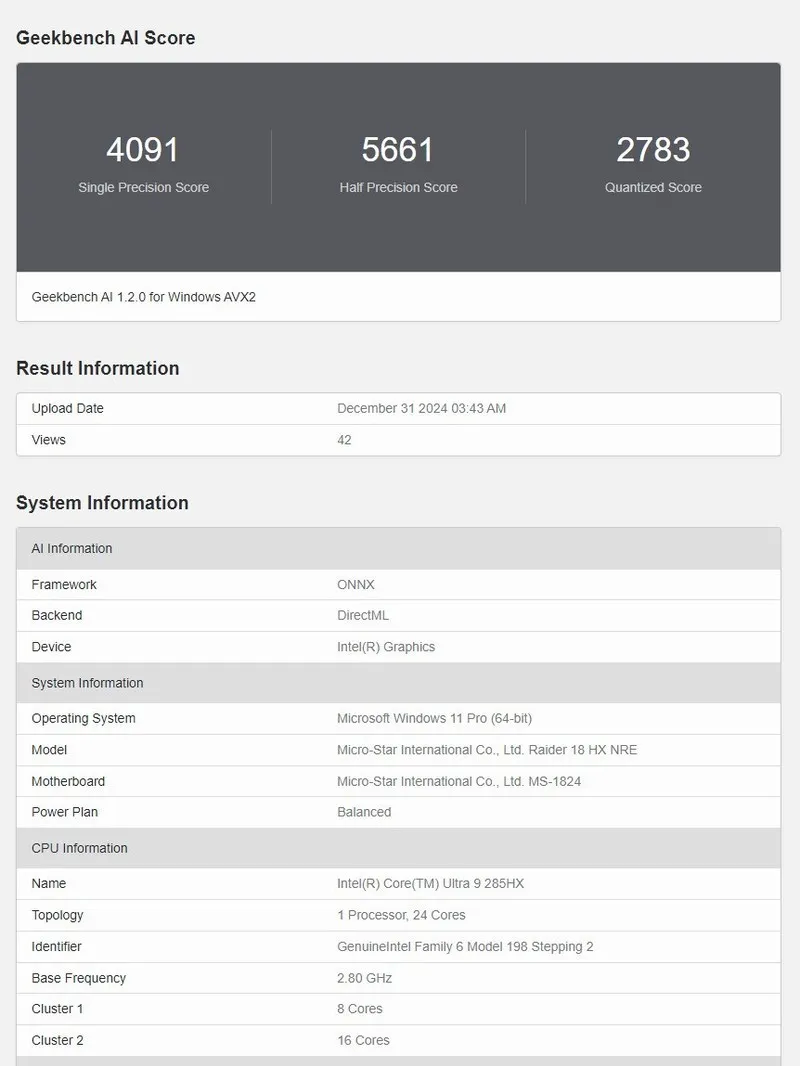Click the Upload Date value December 31 2024

pos(421,408)
